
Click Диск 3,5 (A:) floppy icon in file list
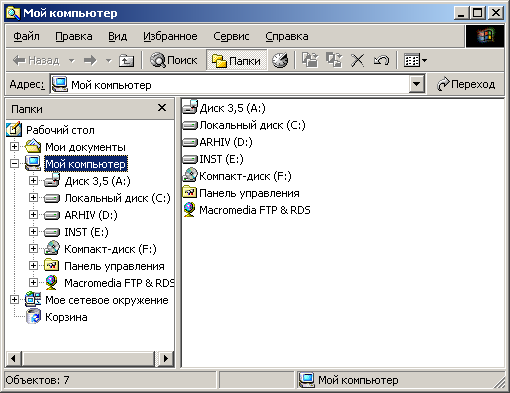(190, 107)
